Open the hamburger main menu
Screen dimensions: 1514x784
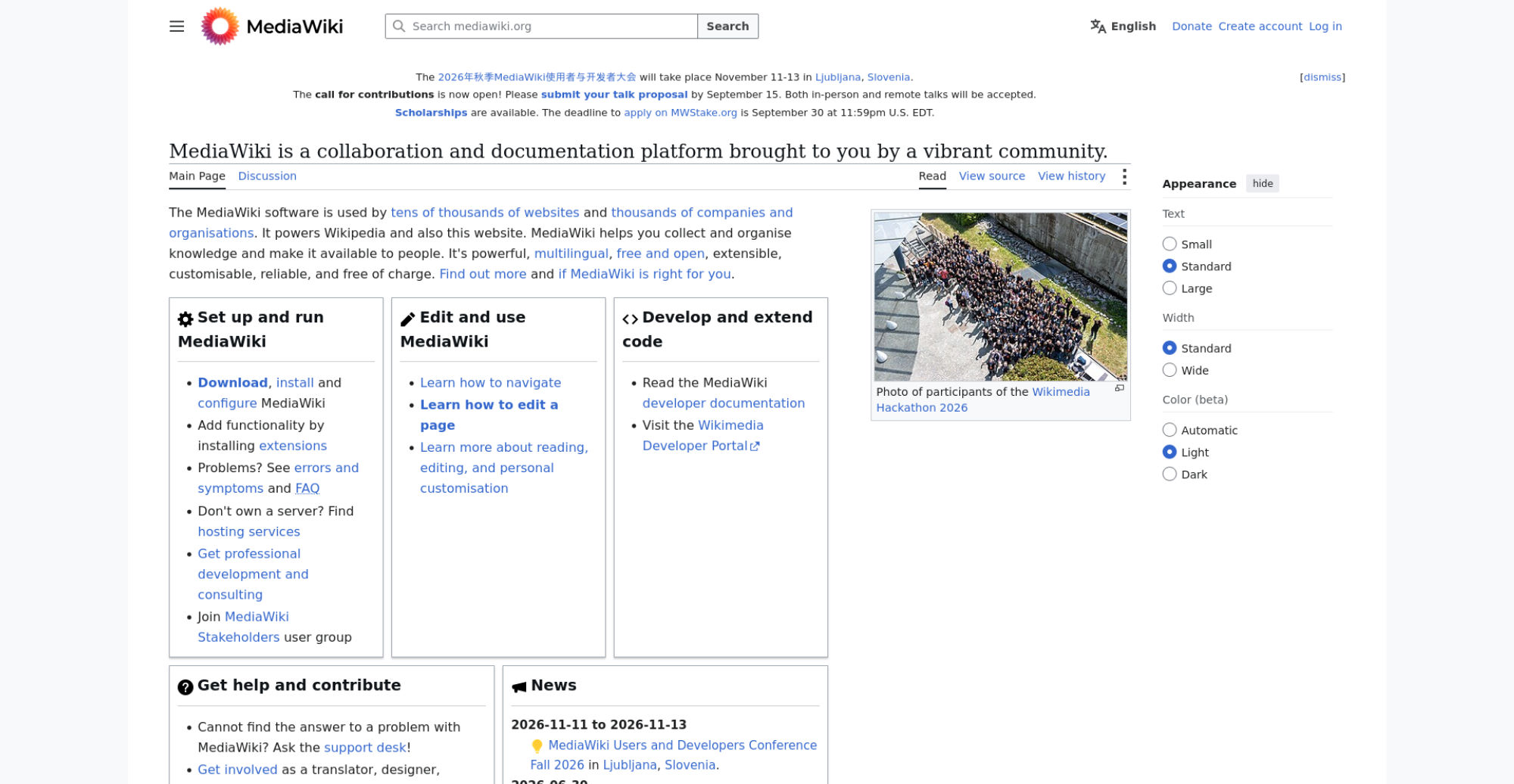(x=176, y=26)
